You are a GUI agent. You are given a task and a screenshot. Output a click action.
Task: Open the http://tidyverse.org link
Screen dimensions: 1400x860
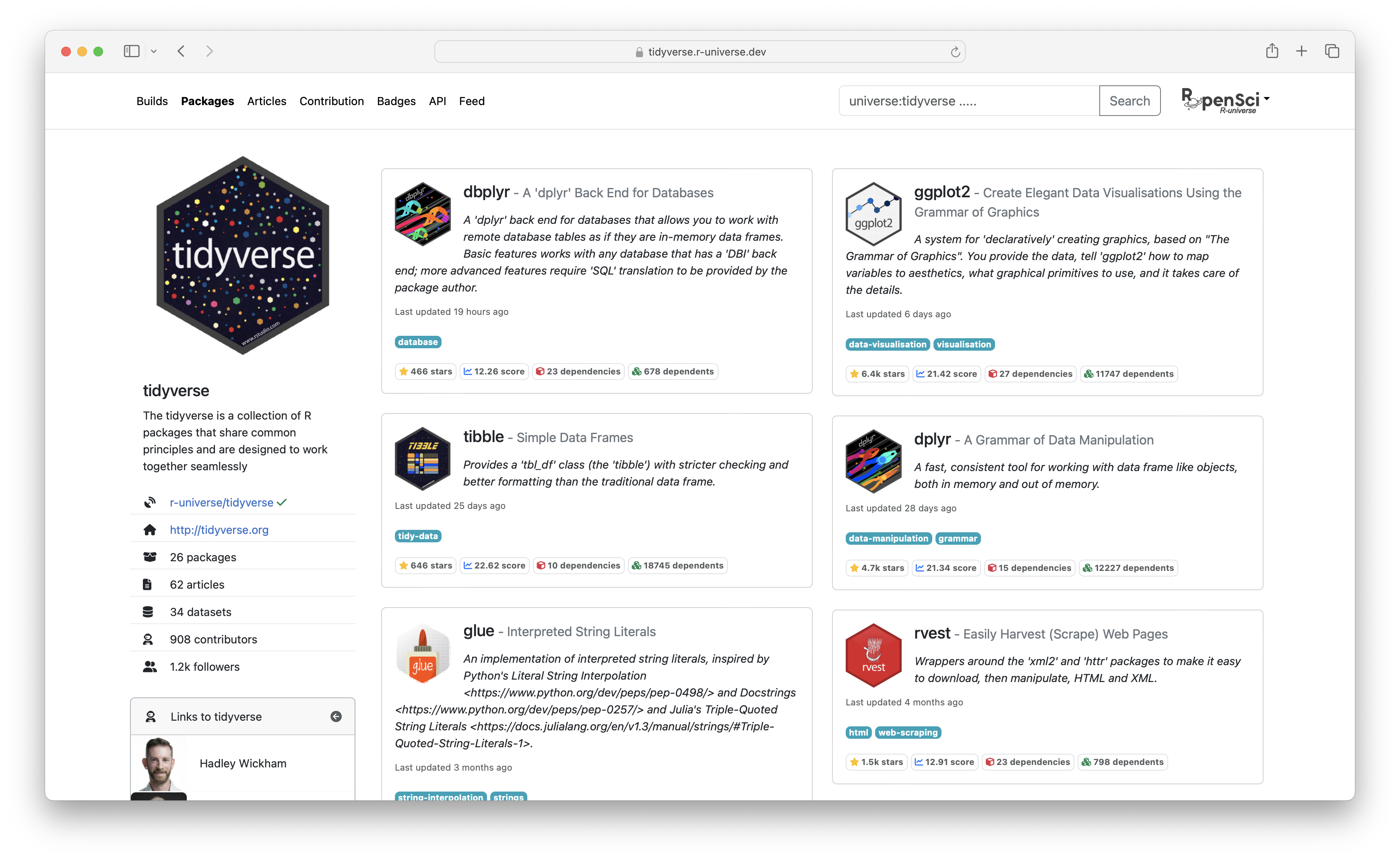coord(219,529)
